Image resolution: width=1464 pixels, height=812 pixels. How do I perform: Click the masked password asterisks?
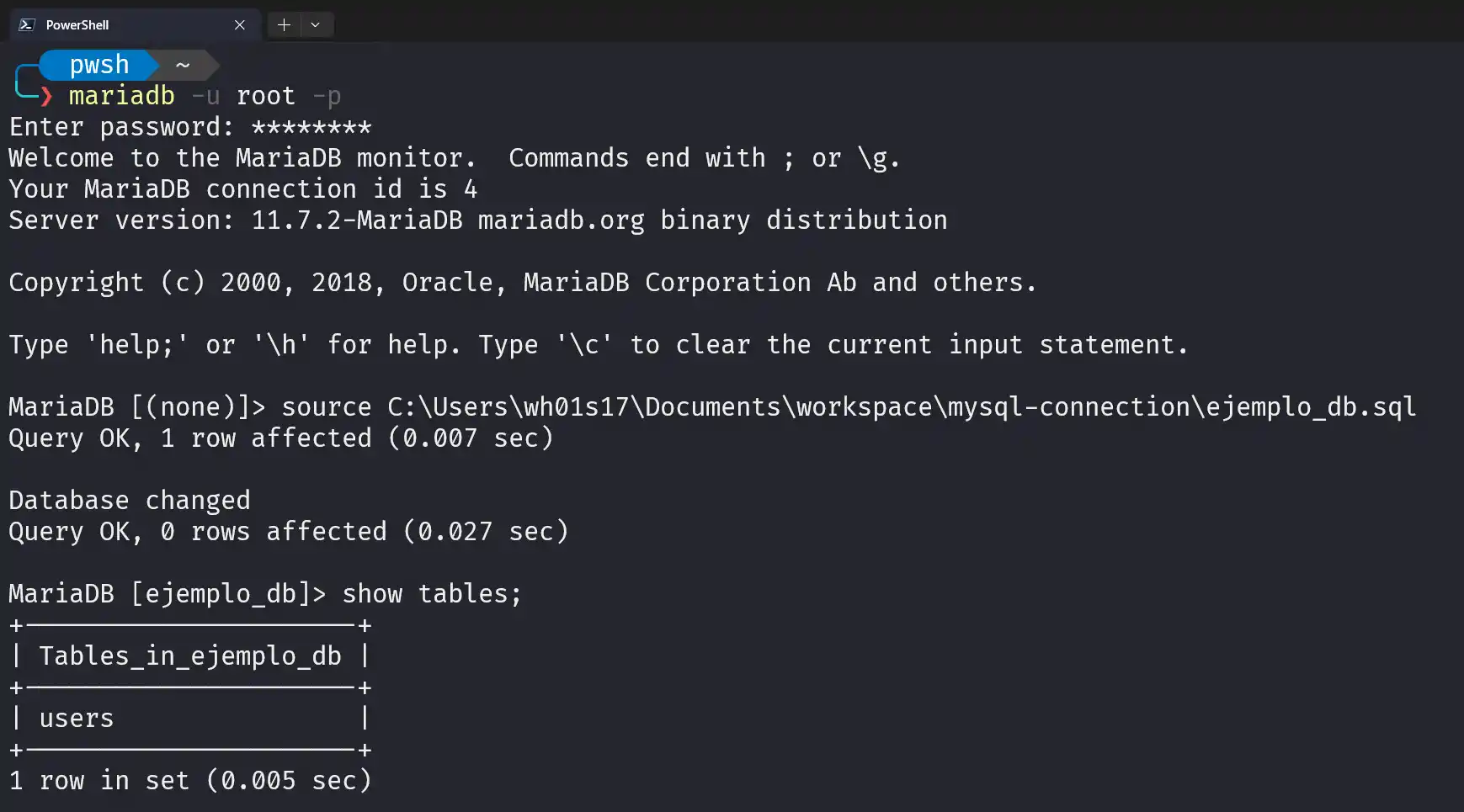(311, 128)
